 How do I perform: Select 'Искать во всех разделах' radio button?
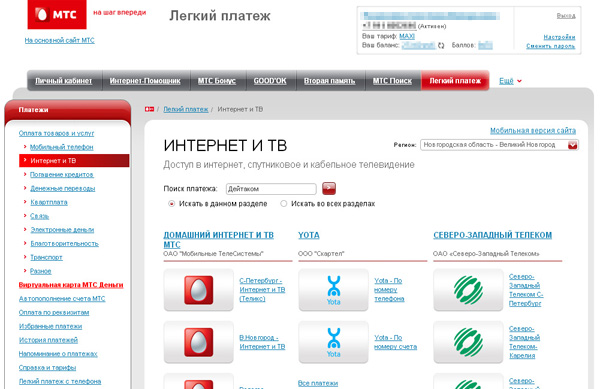(284, 204)
